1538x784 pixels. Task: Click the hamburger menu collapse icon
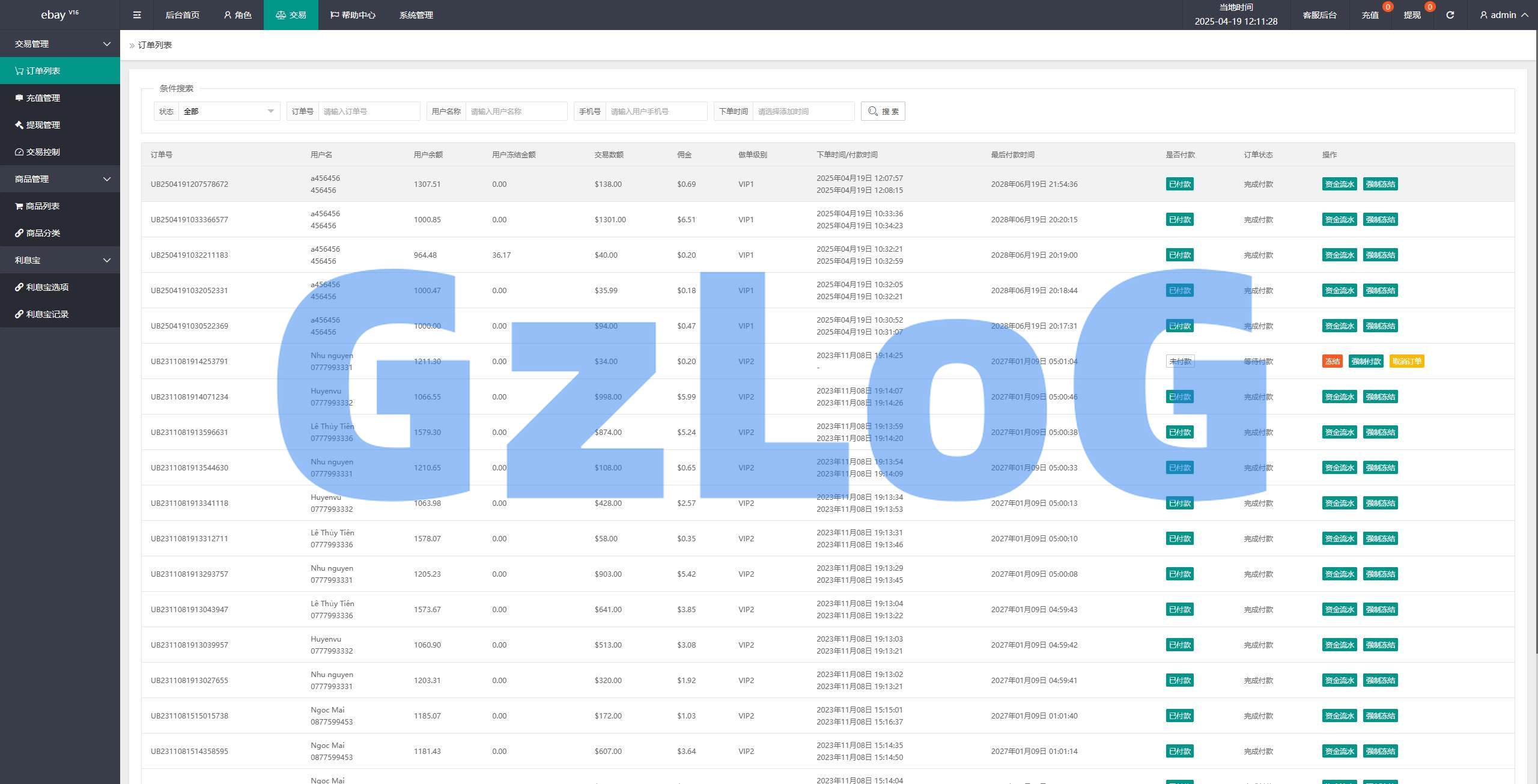[x=137, y=15]
